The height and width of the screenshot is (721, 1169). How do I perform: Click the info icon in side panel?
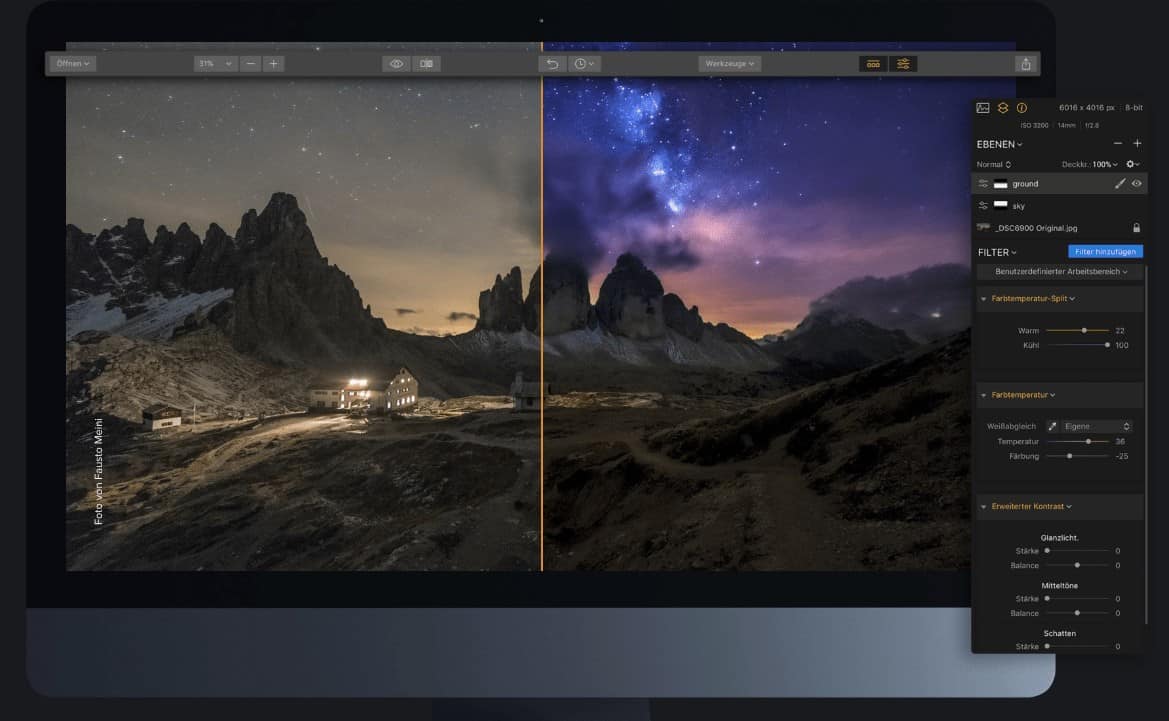[1022, 108]
